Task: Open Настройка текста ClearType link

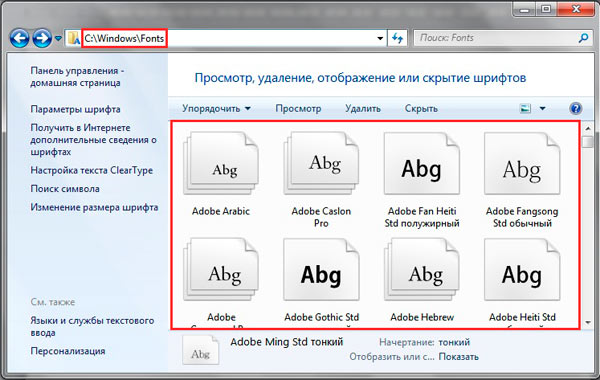Action: click(x=92, y=170)
